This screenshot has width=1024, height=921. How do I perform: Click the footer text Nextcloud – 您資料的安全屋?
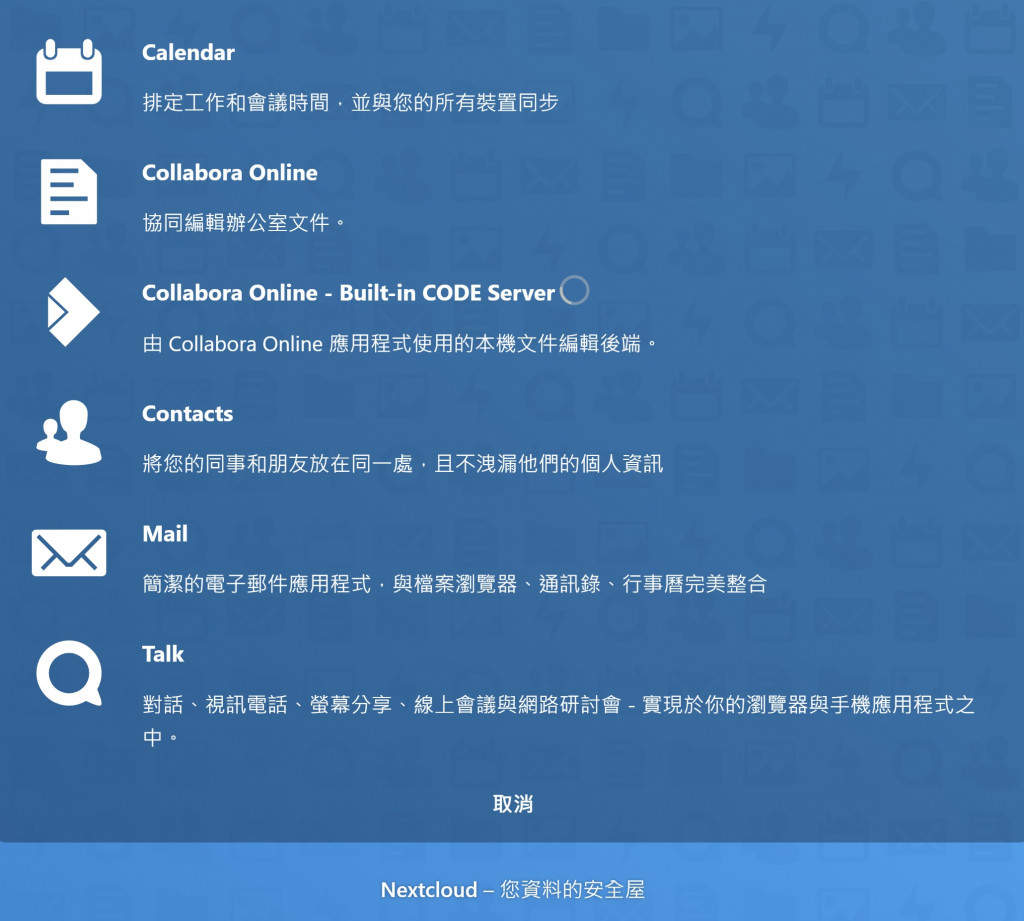[x=513, y=890]
